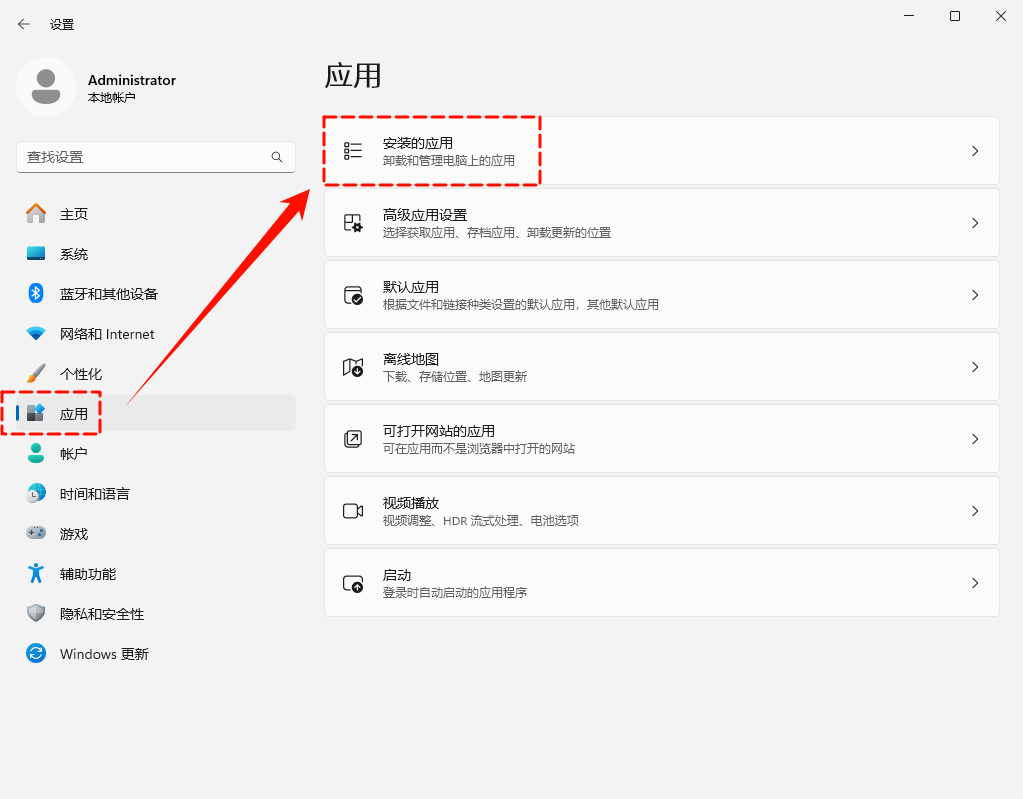This screenshot has height=799, width=1023.
Task: Click the Administrator profile avatar
Action: 46,87
